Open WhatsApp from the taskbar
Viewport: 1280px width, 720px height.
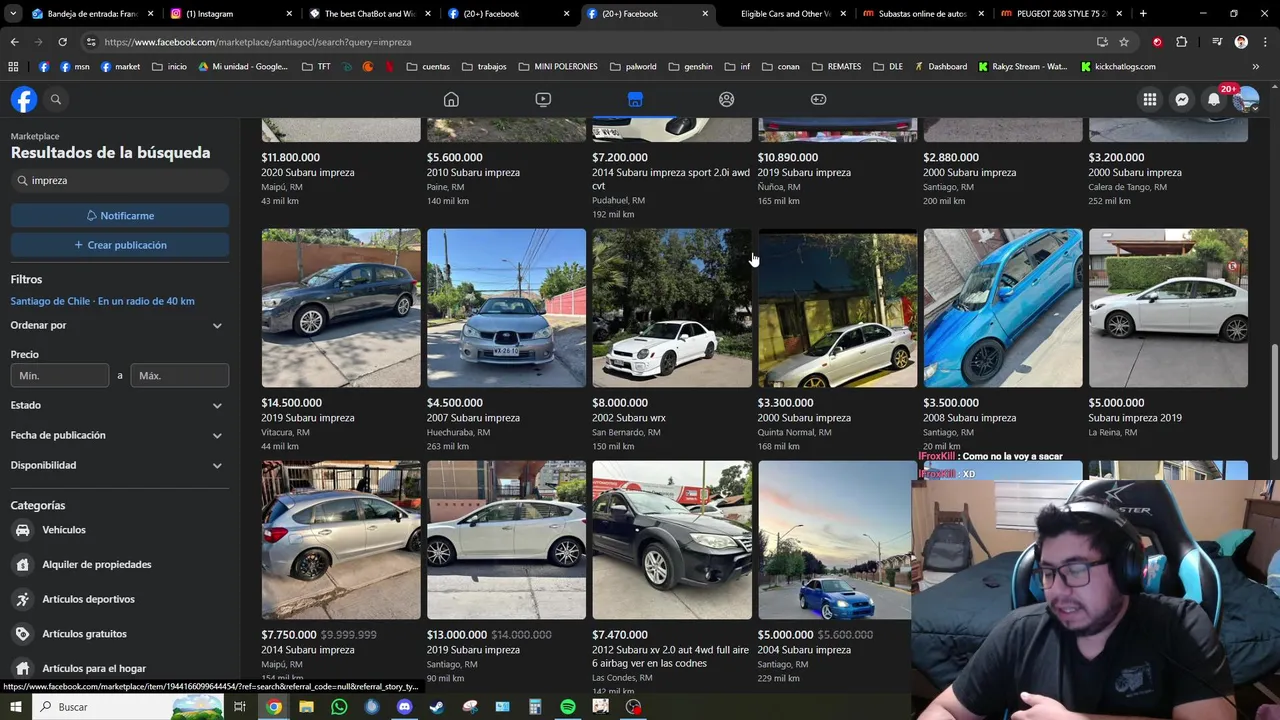point(339,707)
